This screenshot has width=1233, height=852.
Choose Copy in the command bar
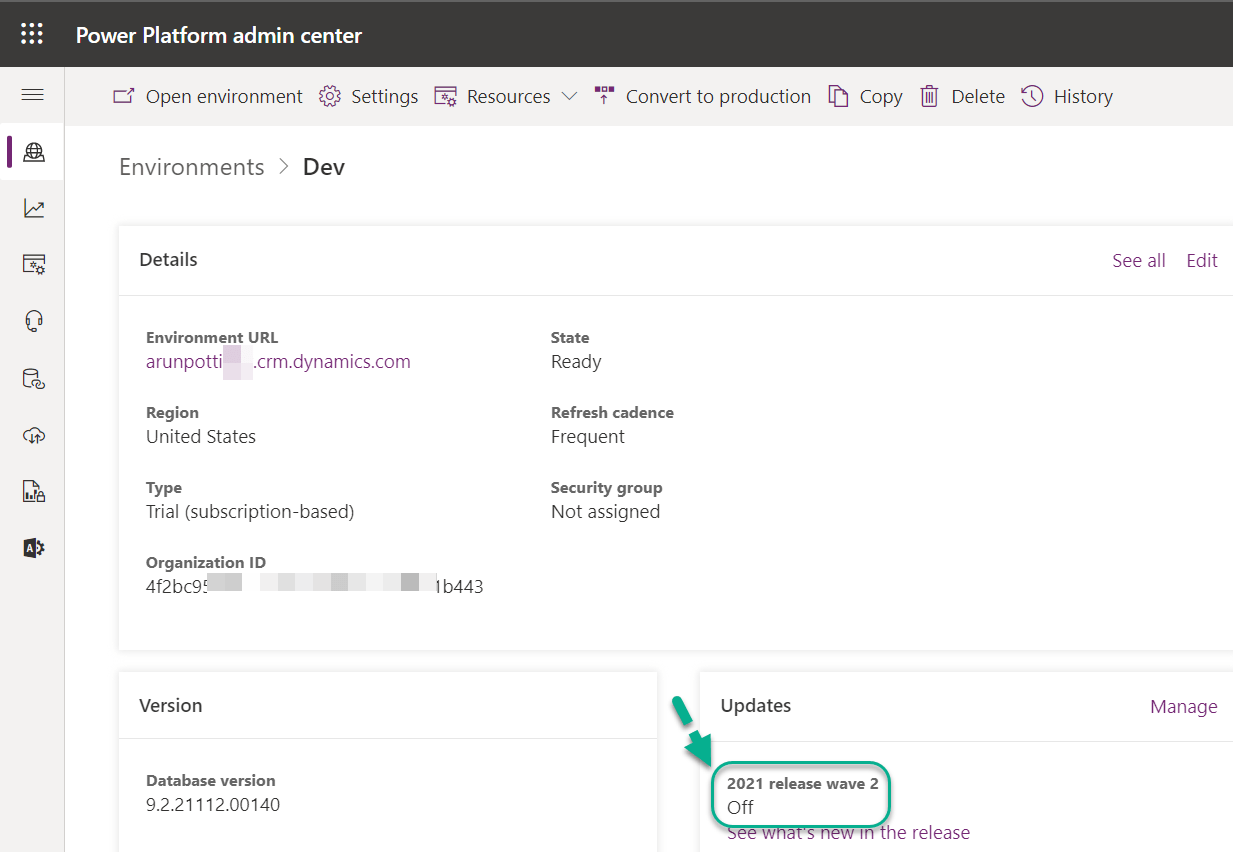(881, 97)
